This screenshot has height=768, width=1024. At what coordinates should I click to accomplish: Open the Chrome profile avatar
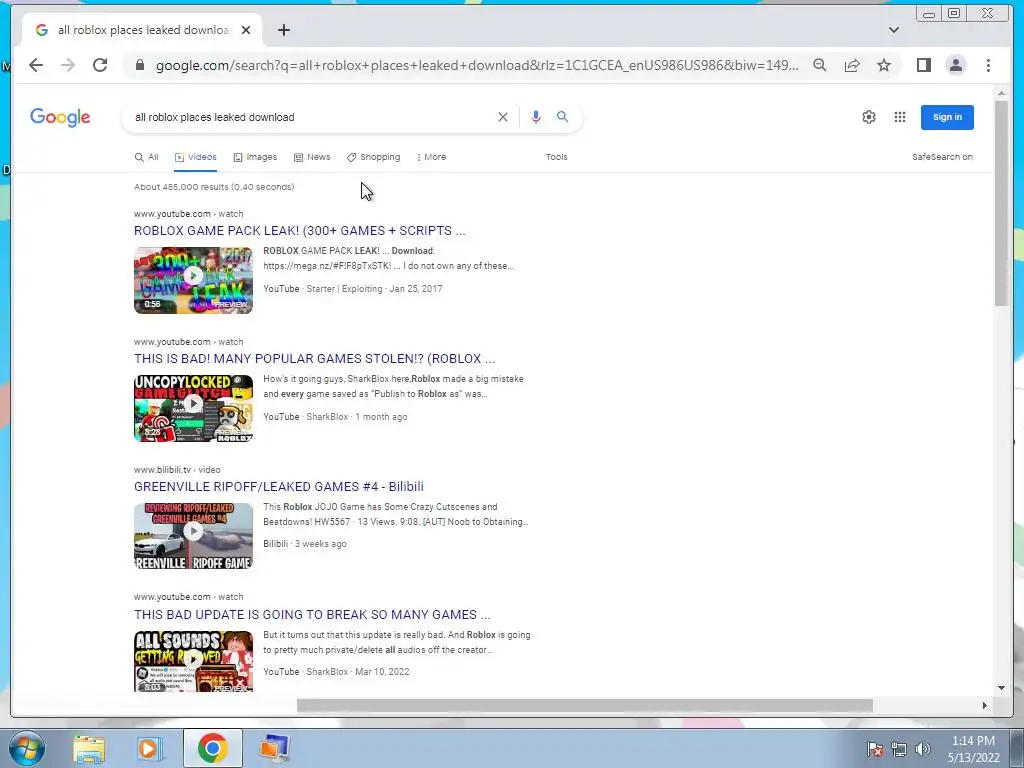pyautogui.click(x=955, y=65)
